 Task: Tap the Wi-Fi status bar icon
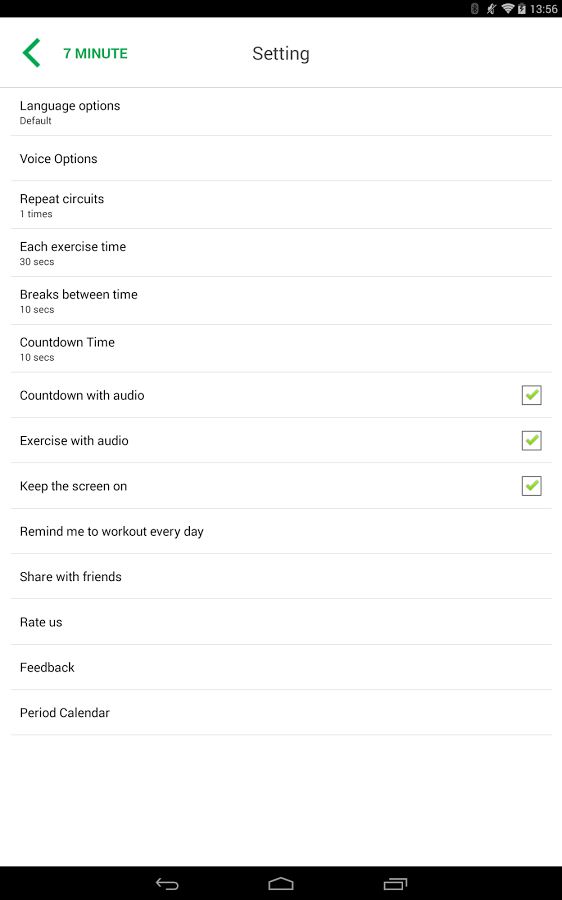tap(507, 9)
